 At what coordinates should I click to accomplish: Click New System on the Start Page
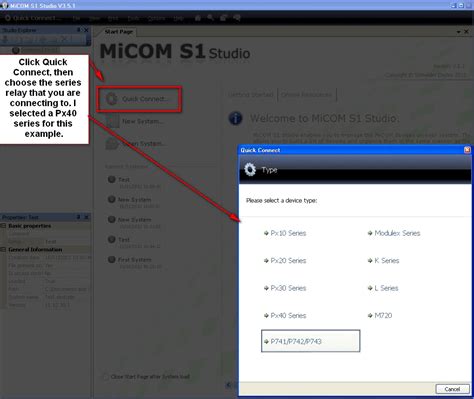[135, 121]
